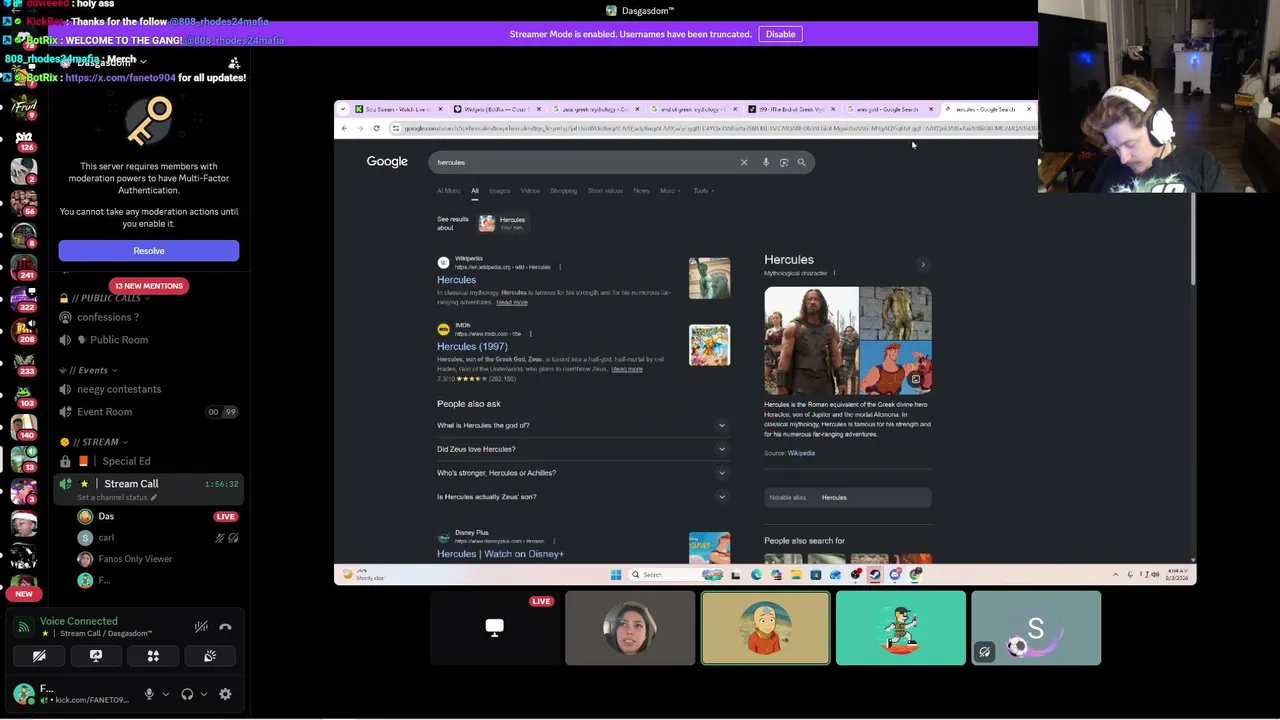Join the Public Room voice channel
Viewport: 1280px width, 720px height.
pos(119,340)
